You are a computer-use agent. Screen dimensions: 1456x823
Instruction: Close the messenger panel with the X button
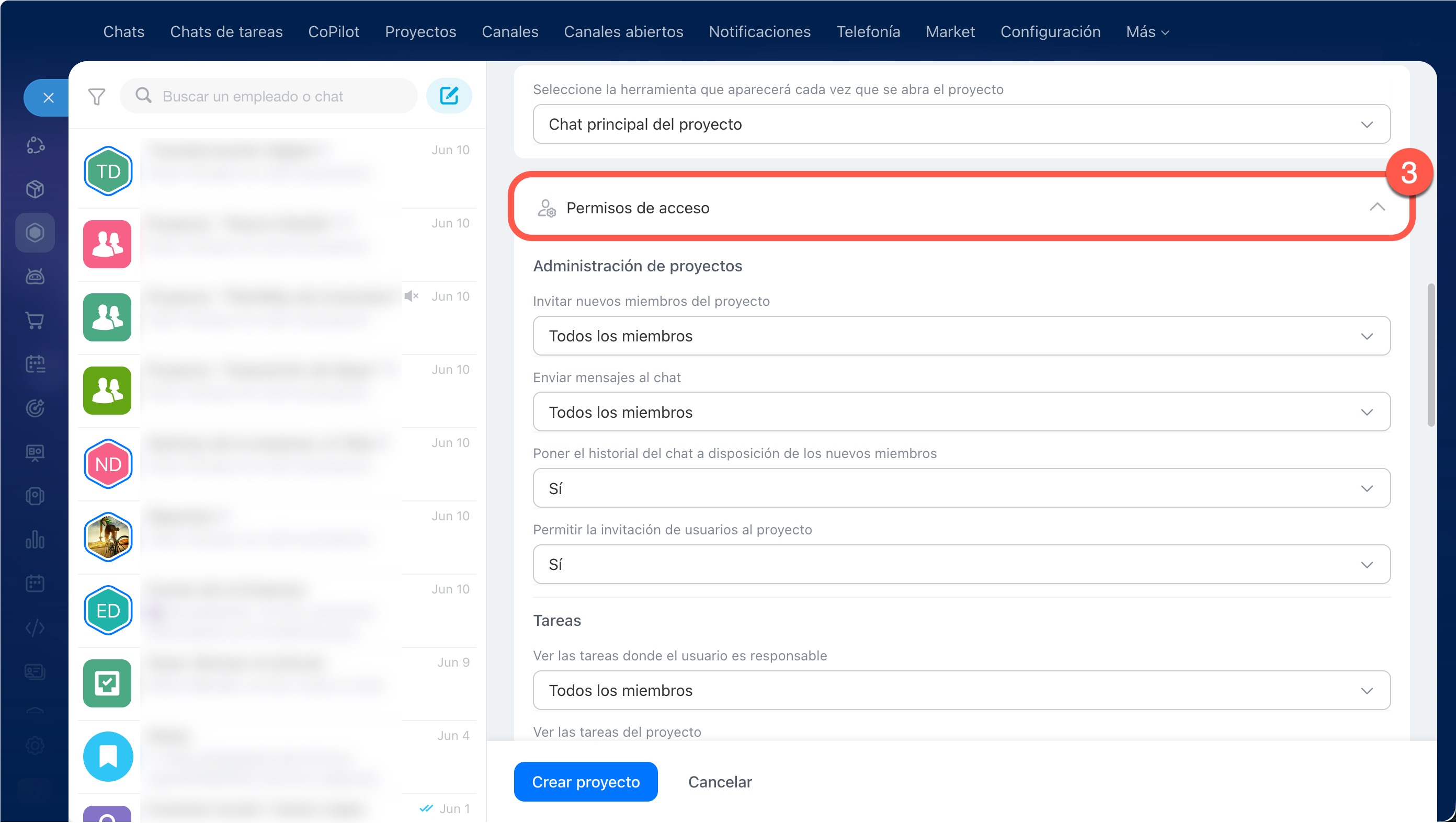pyautogui.click(x=48, y=98)
